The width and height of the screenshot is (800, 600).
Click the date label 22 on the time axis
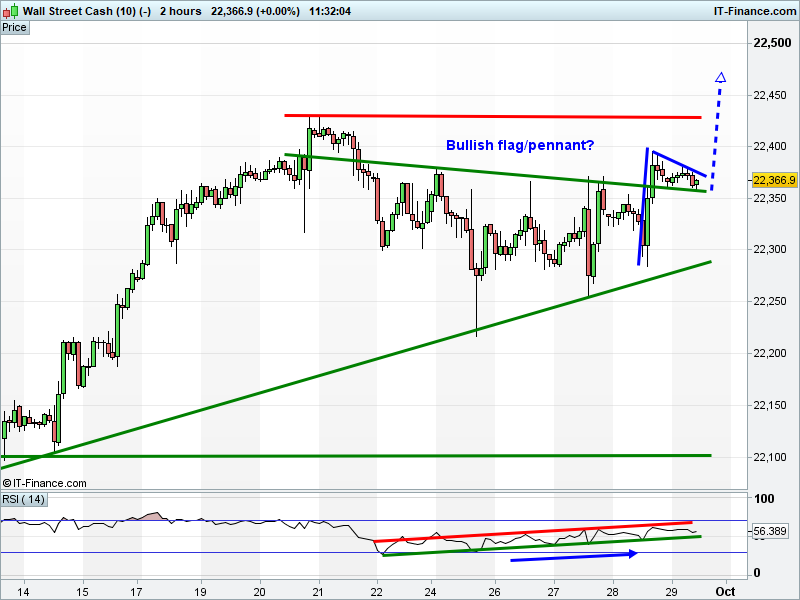[376, 592]
